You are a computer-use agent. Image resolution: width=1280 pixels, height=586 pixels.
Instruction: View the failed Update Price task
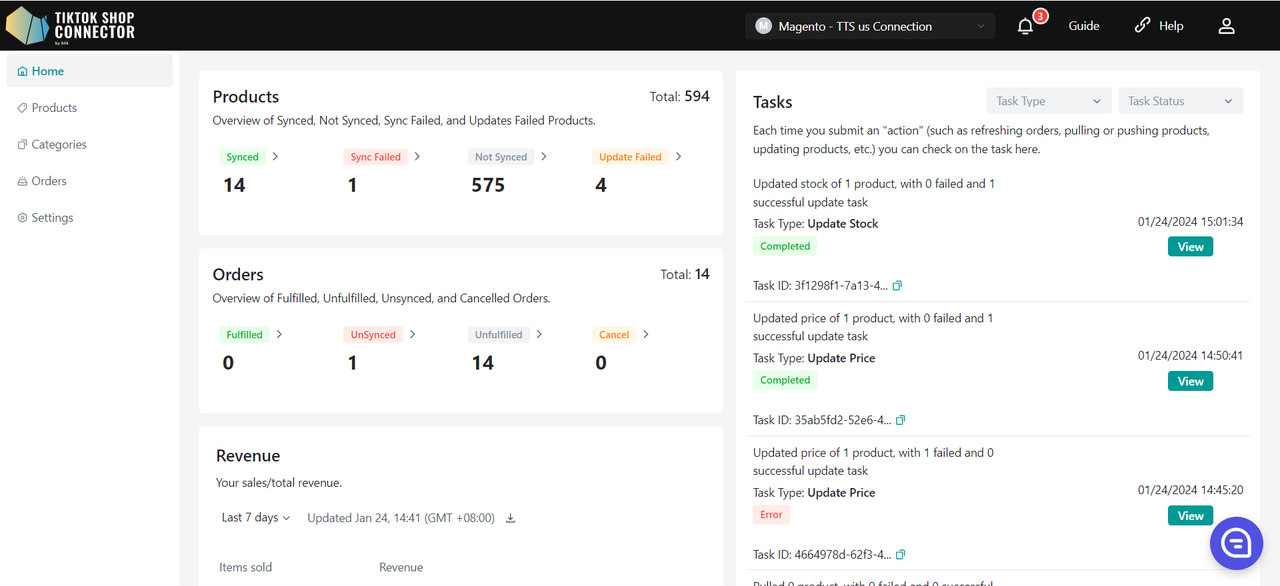tap(1190, 516)
